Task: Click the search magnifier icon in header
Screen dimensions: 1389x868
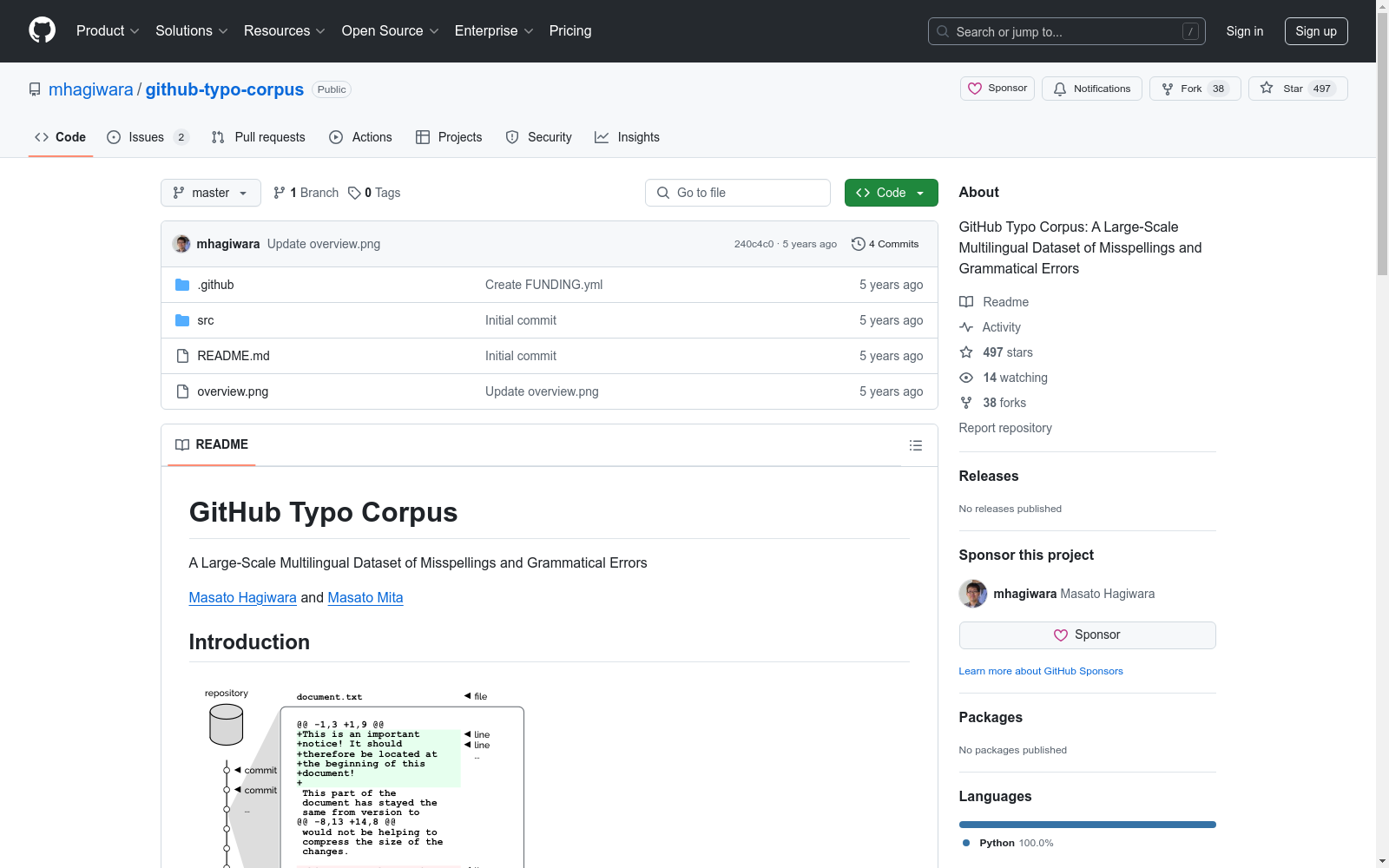Action: [943, 31]
